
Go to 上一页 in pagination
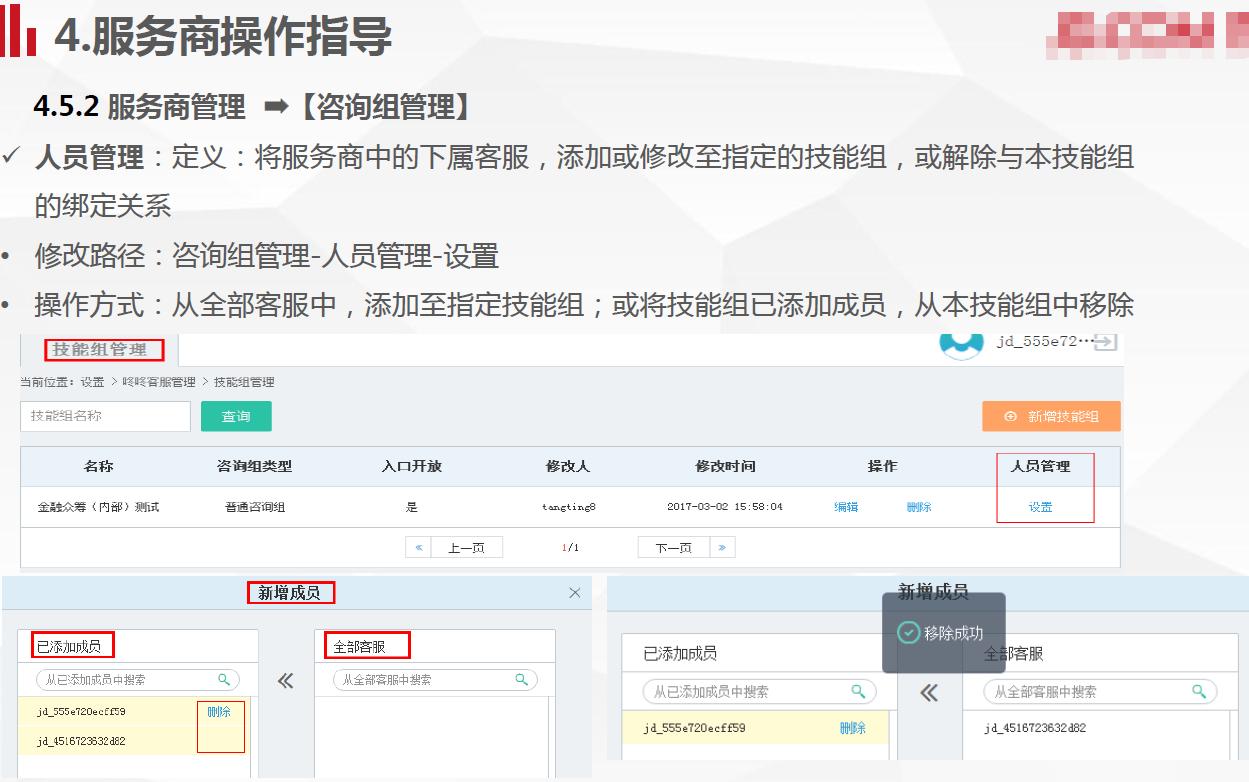coord(466,548)
